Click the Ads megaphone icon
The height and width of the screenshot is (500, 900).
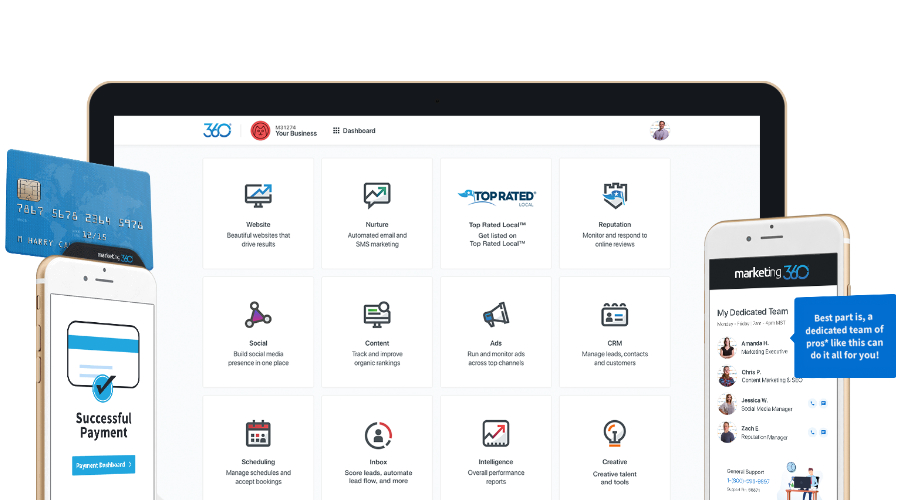(x=496, y=315)
